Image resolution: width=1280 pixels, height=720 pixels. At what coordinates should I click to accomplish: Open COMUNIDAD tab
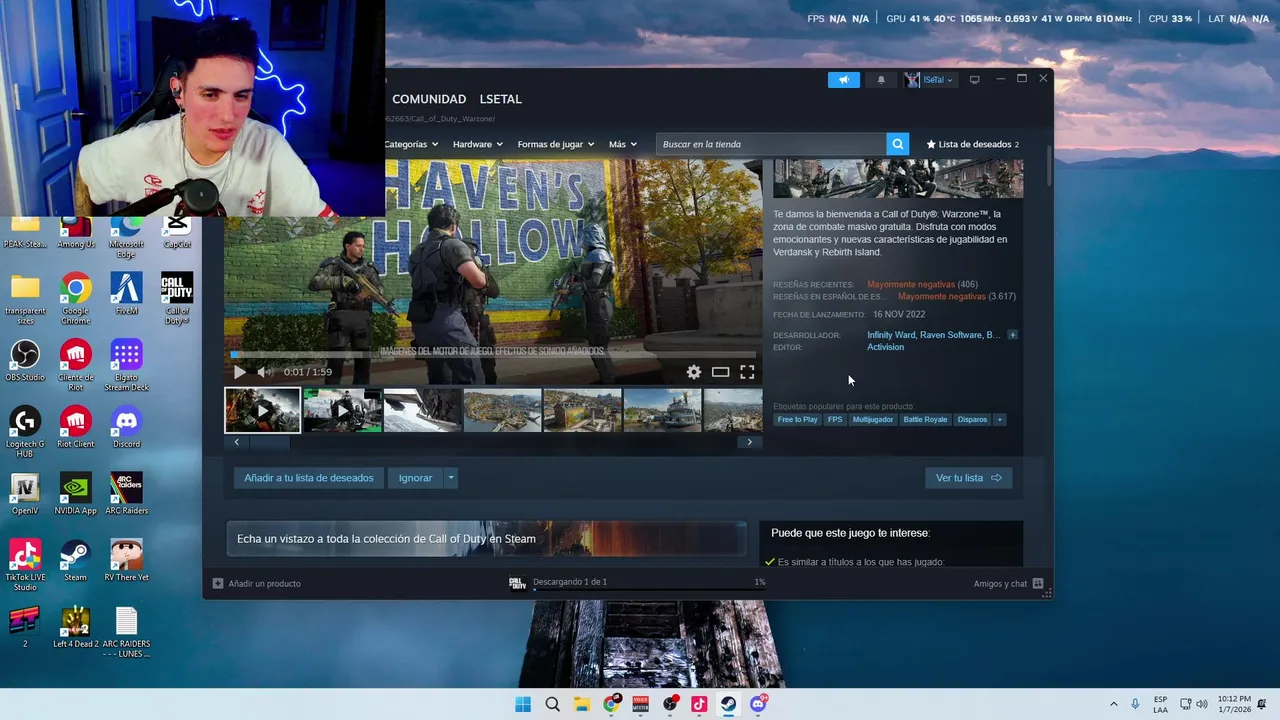click(429, 99)
